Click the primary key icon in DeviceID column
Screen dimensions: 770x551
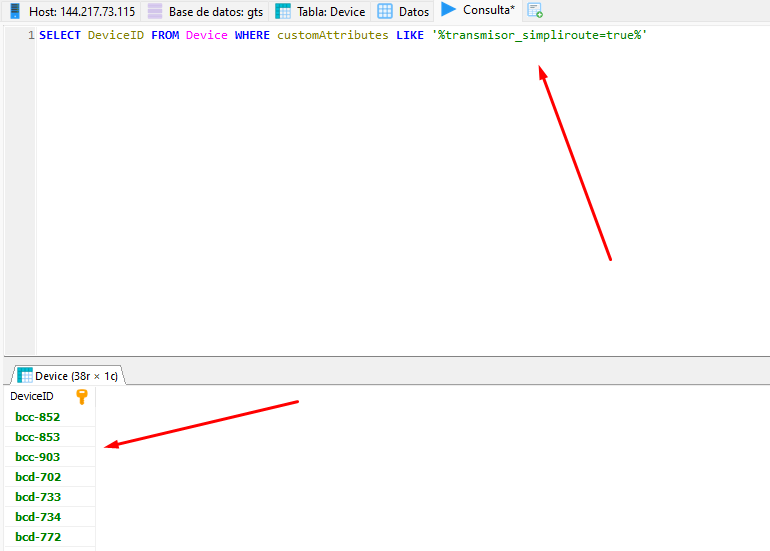point(82,397)
